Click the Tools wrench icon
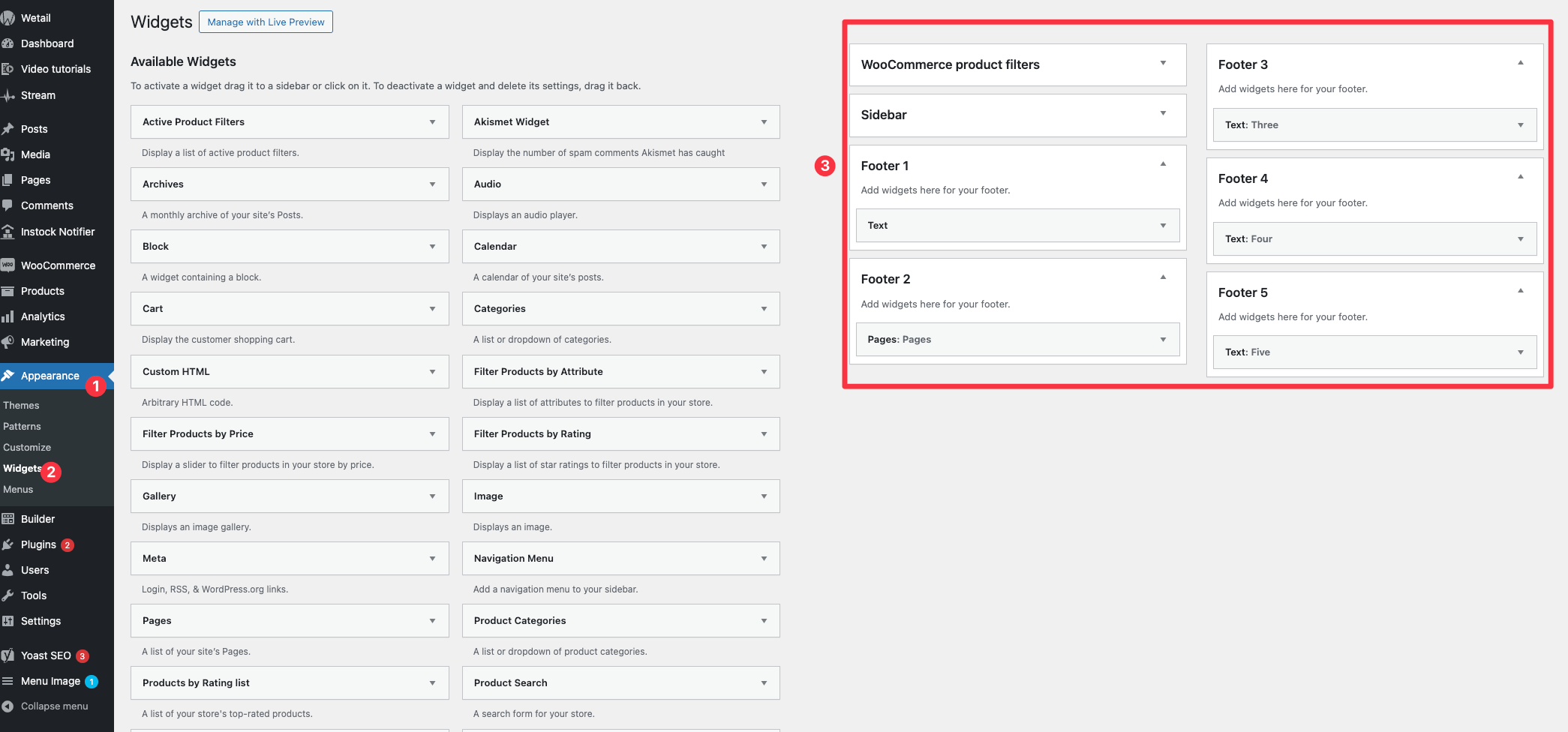 pos(8,595)
